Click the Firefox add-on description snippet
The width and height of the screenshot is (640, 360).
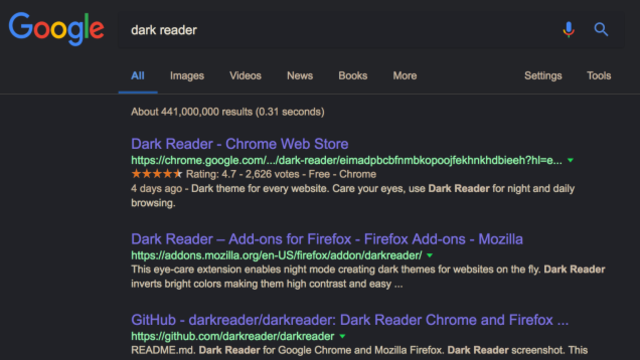coord(368,276)
